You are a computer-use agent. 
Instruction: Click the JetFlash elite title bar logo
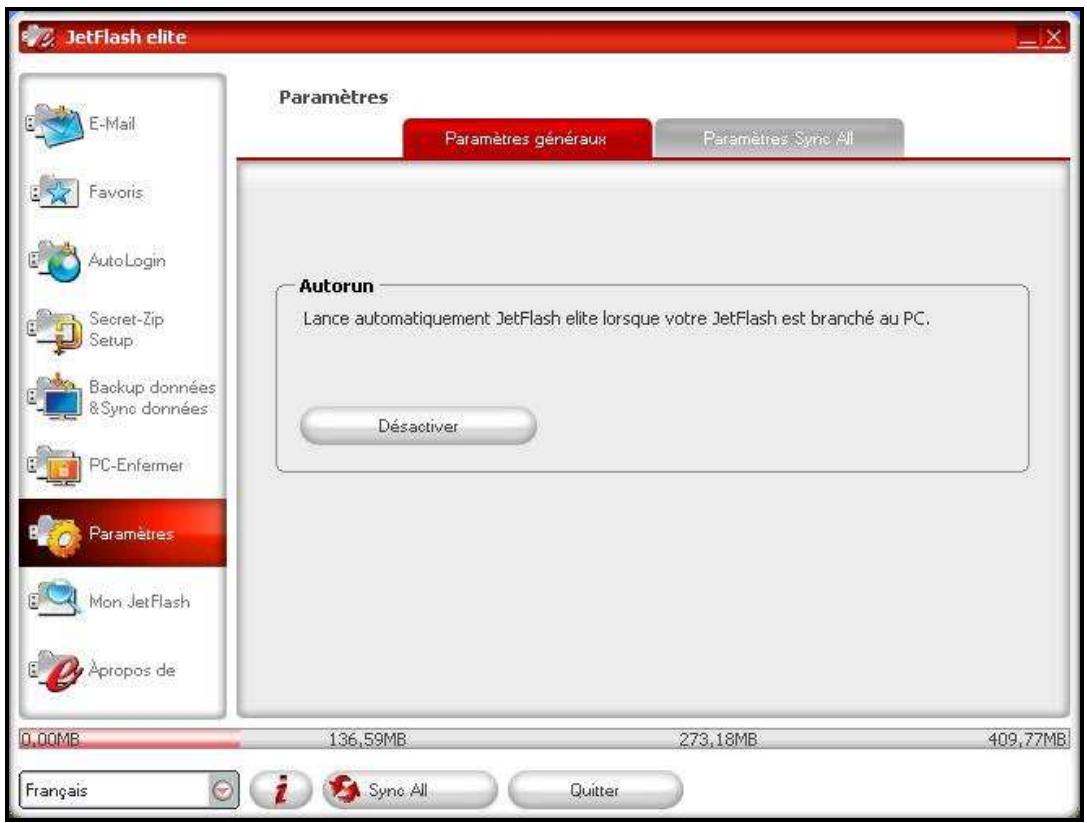[x=39, y=37]
